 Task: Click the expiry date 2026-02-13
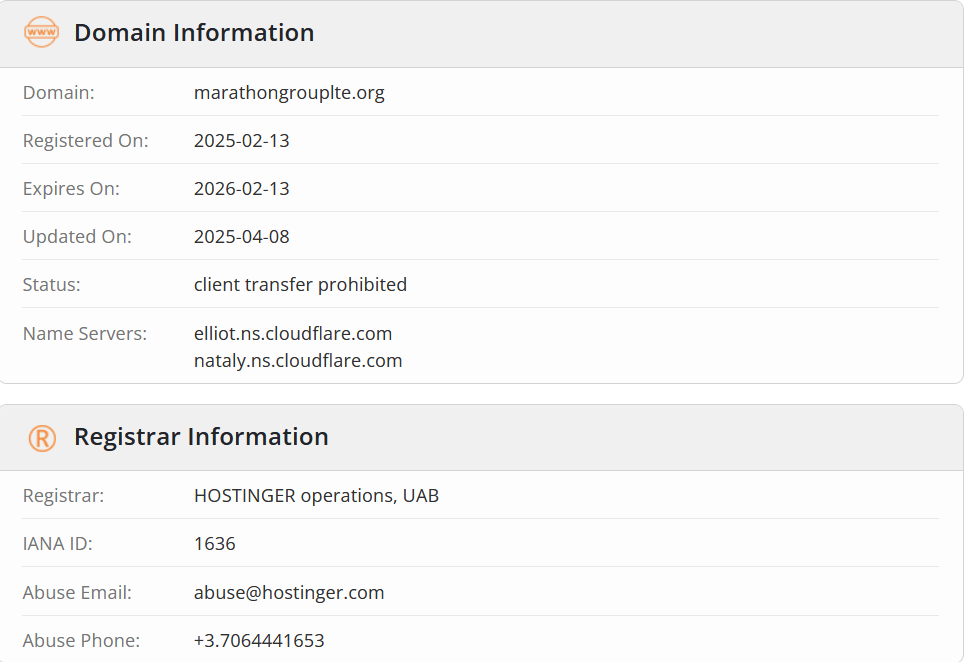coord(242,189)
